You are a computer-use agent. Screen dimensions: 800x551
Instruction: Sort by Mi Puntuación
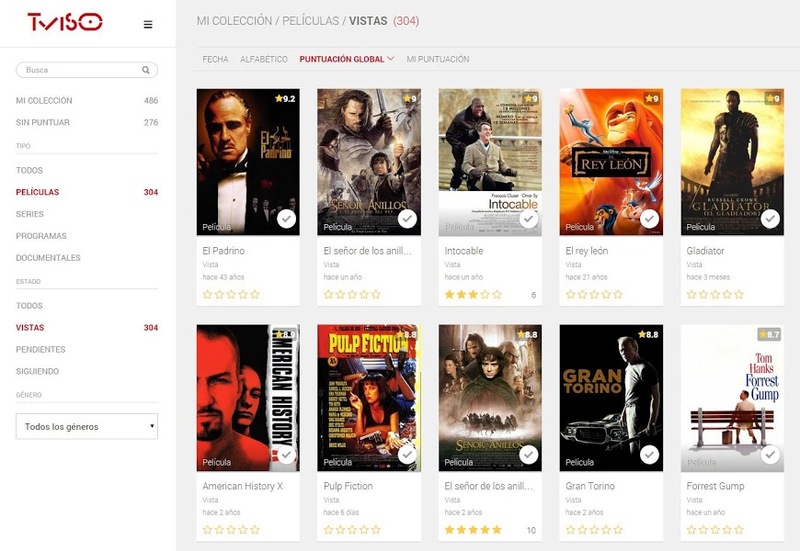(x=438, y=59)
